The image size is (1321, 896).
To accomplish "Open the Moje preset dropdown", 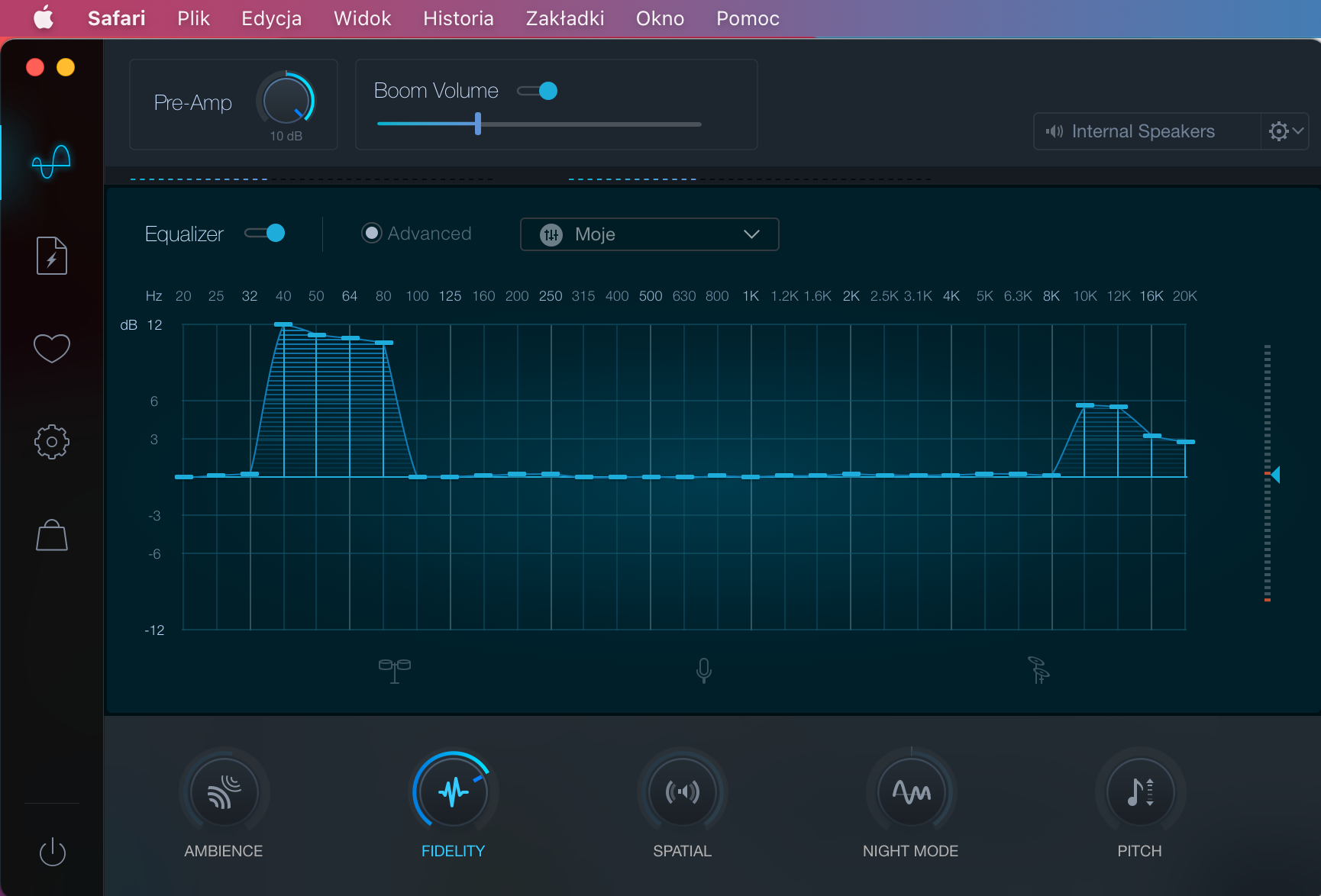I will (x=650, y=234).
